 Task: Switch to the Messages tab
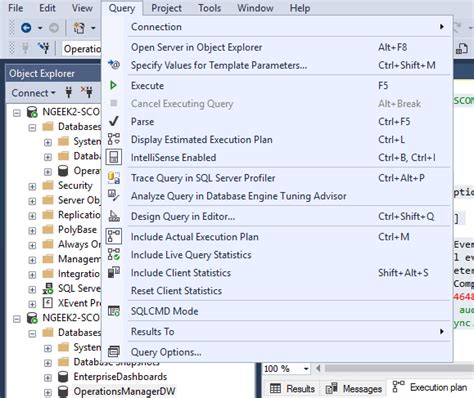(354, 389)
